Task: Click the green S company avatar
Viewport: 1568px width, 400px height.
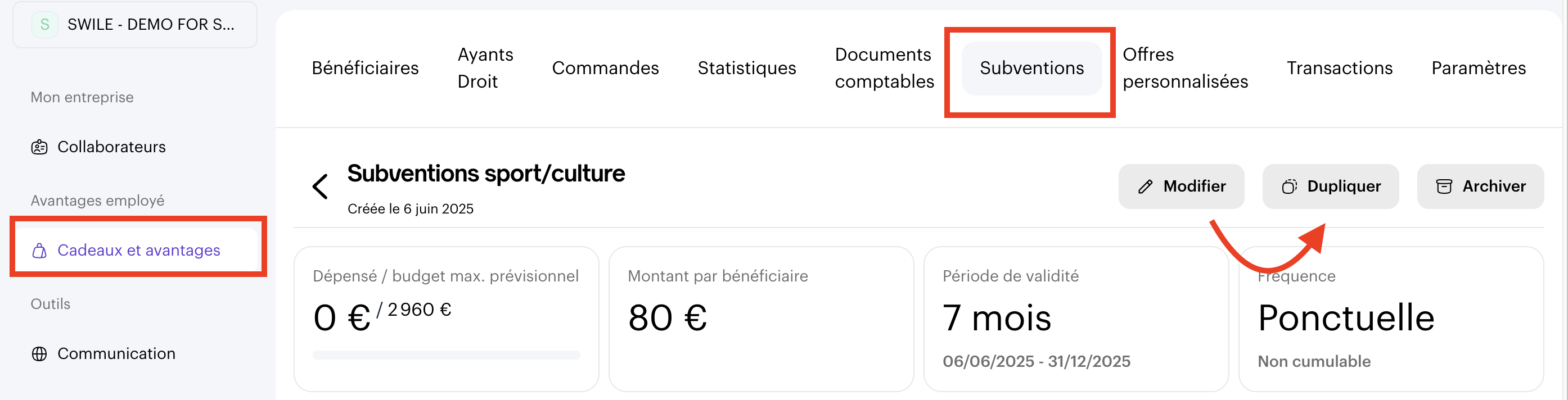Action: [x=45, y=25]
